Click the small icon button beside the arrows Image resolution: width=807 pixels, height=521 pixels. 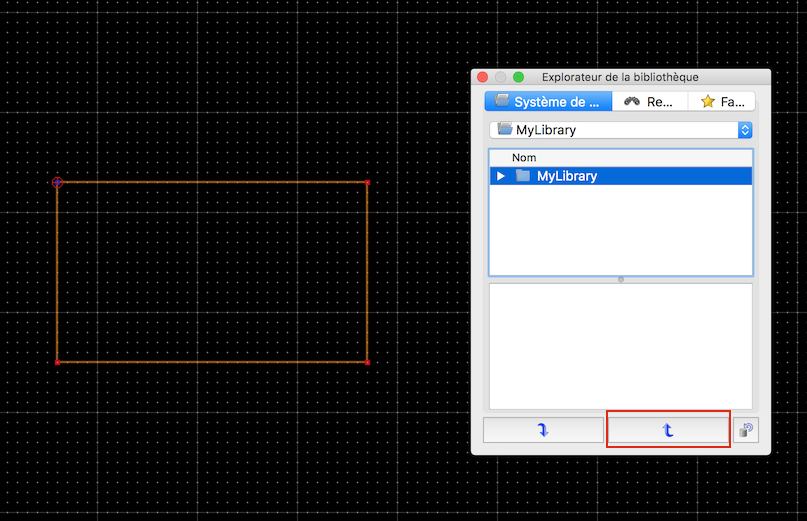[x=745, y=431]
